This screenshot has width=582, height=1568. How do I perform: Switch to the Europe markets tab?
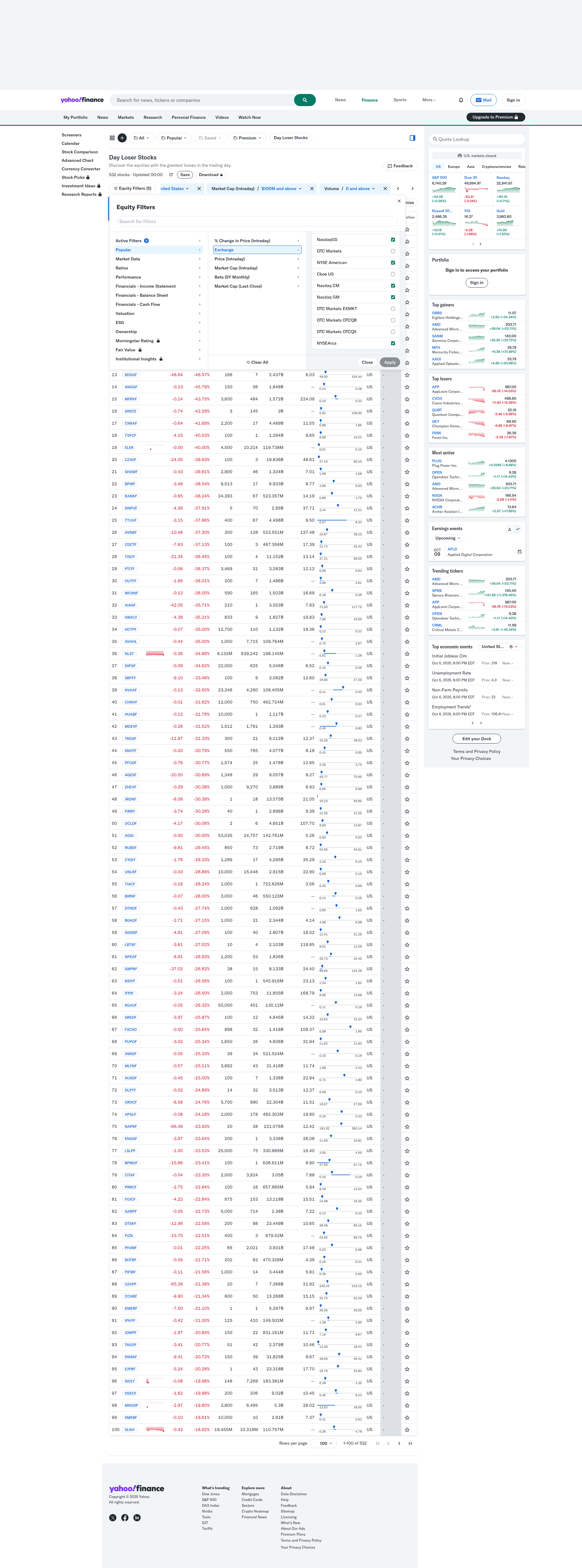[x=453, y=167]
